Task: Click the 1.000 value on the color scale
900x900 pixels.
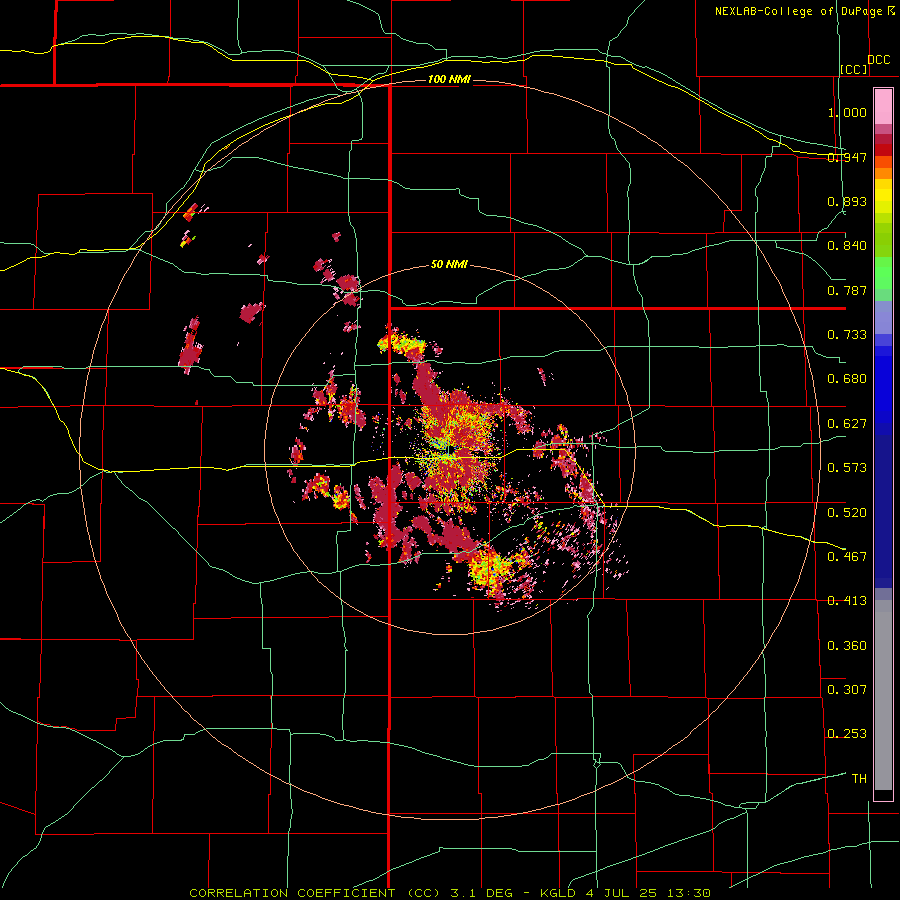Action: coord(847,112)
